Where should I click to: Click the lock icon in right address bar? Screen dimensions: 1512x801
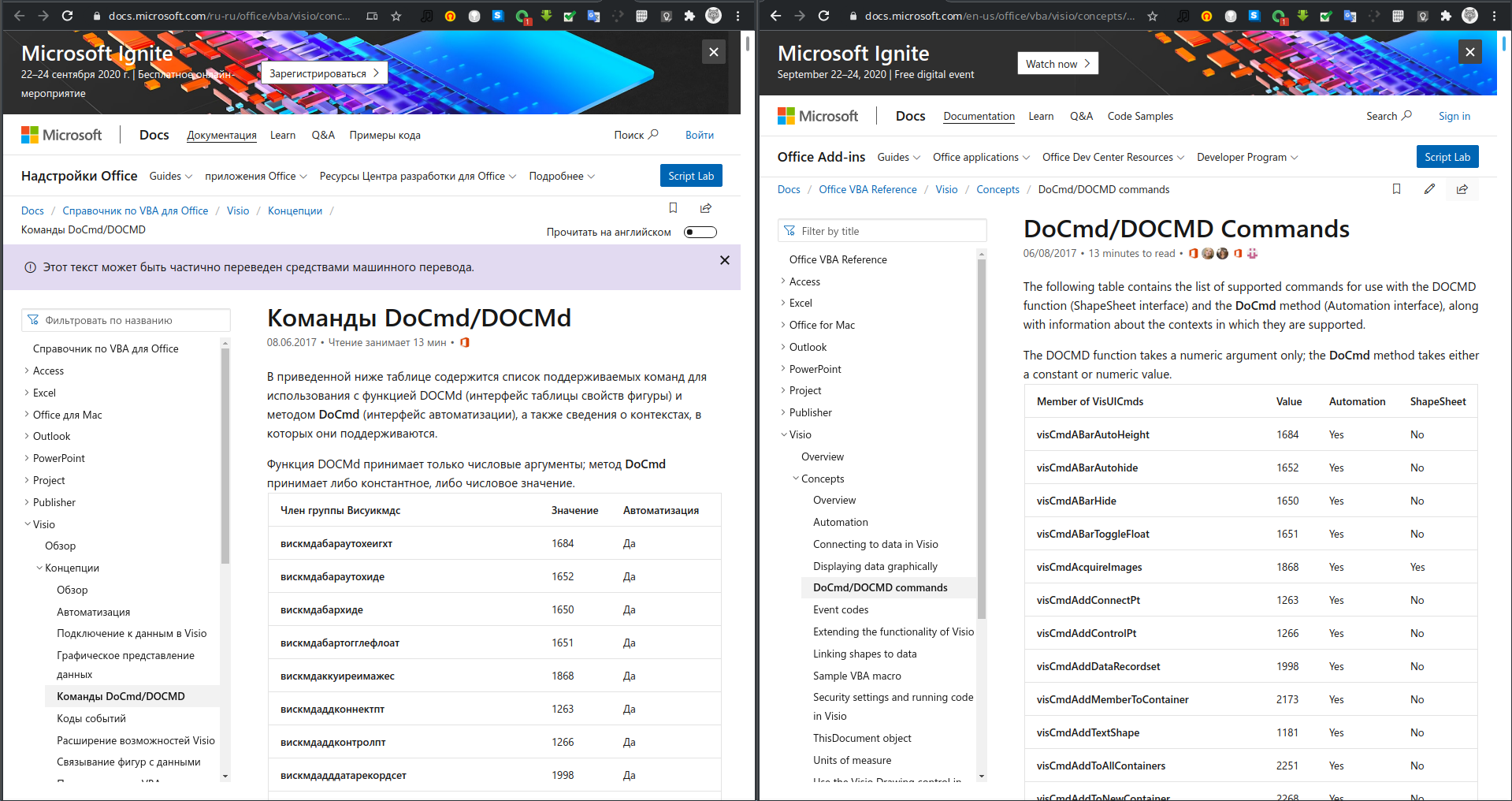click(853, 16)
